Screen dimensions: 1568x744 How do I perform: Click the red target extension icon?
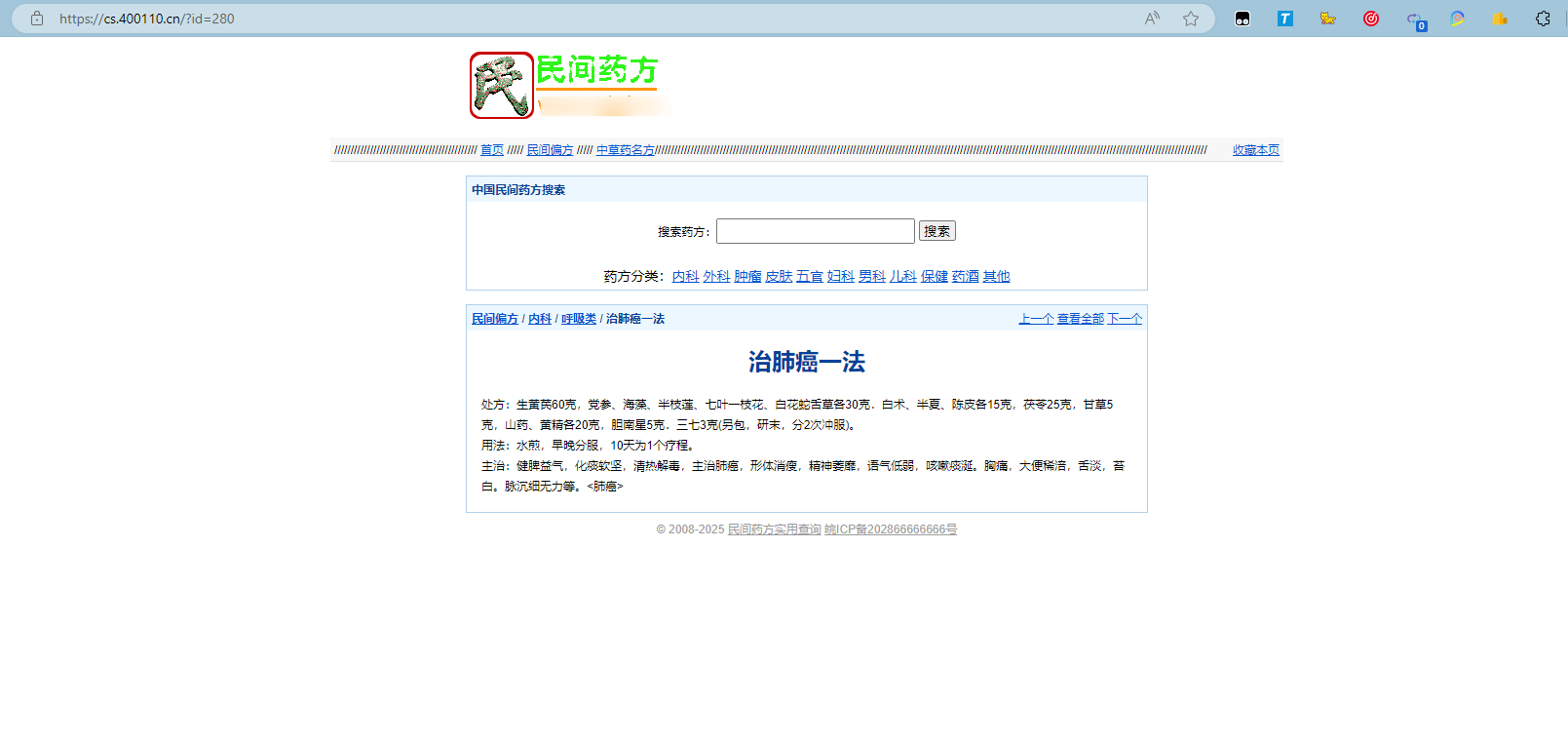[x=1371, y=19]
